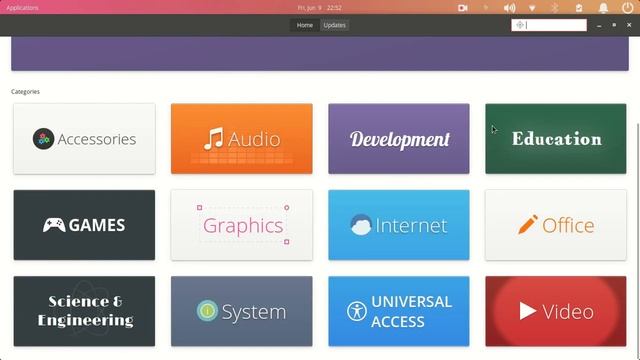Open the Graphics category
The image size is (640, 360).
coord(242,225)
